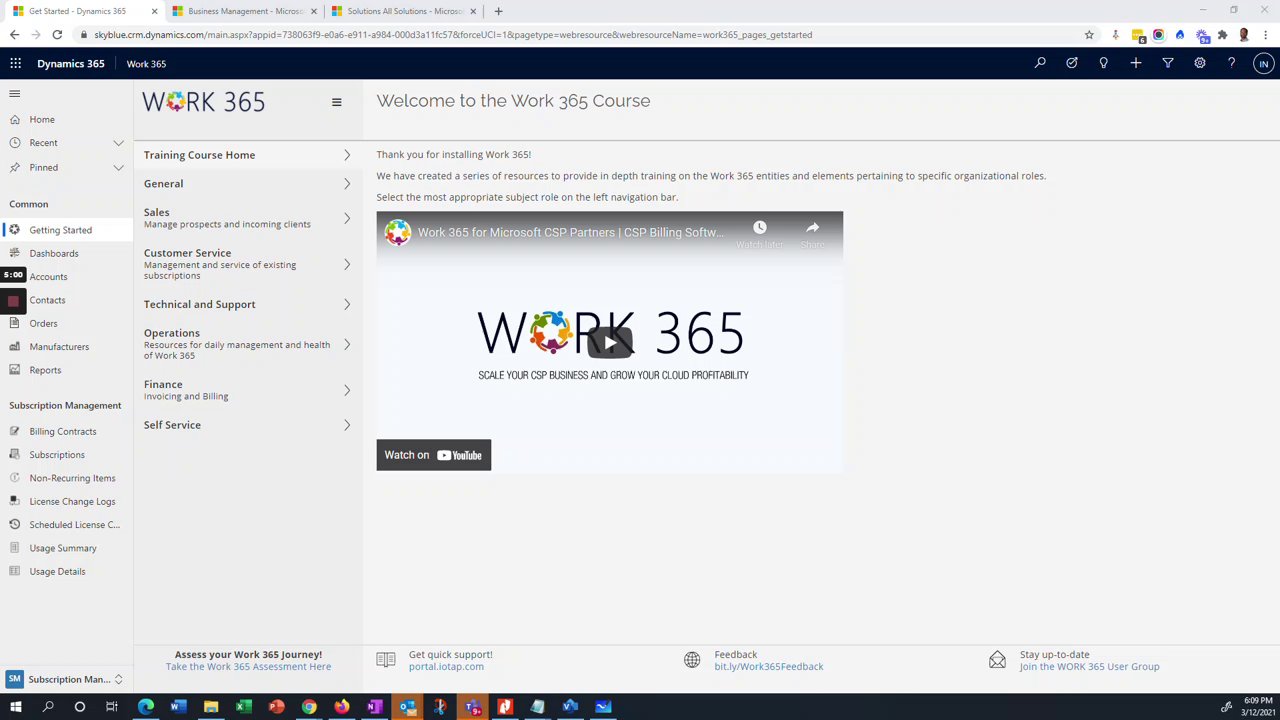Open the user account avatar icon
1280x720 pixels.
(x=1264, y=63)
